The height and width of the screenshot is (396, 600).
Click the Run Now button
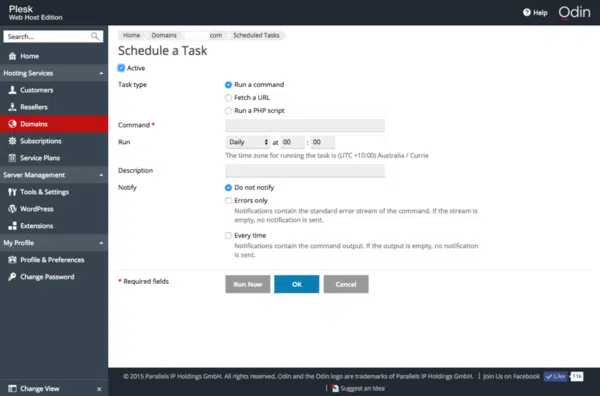coord(248,284)
